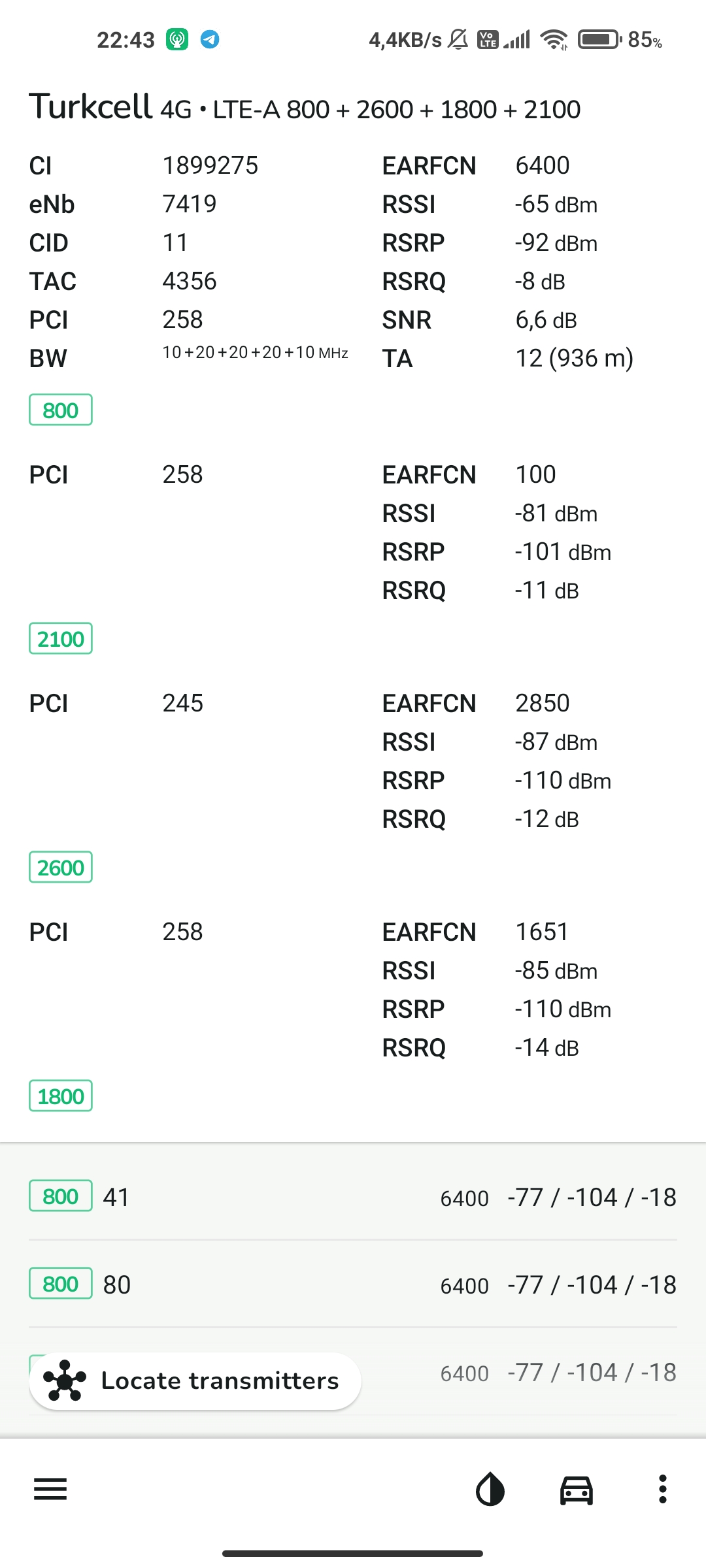Enable car drive mode icon
706x1568 pixels.
click(577, 1490)
